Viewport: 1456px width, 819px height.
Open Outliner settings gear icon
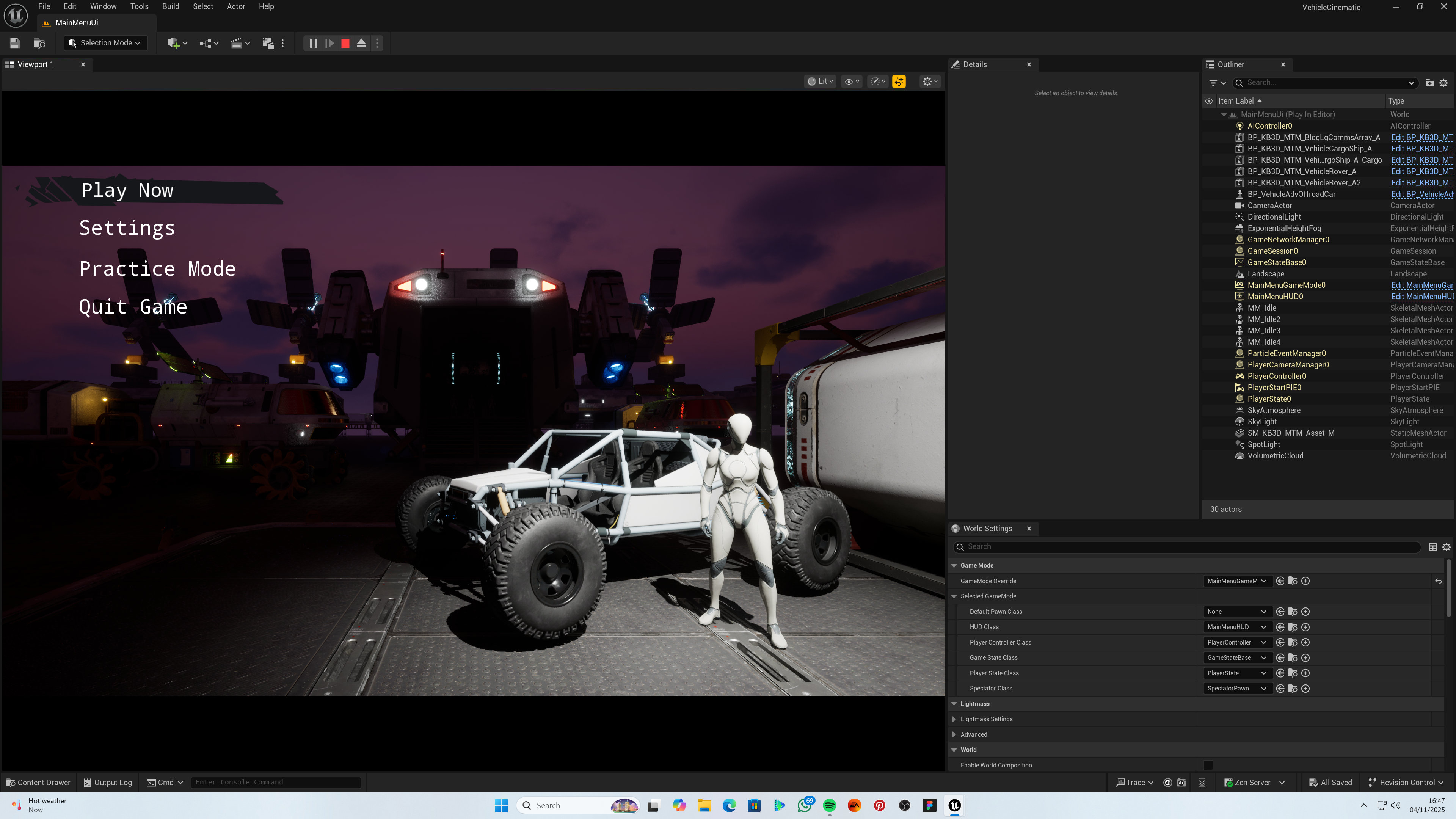click(1443, 83)
